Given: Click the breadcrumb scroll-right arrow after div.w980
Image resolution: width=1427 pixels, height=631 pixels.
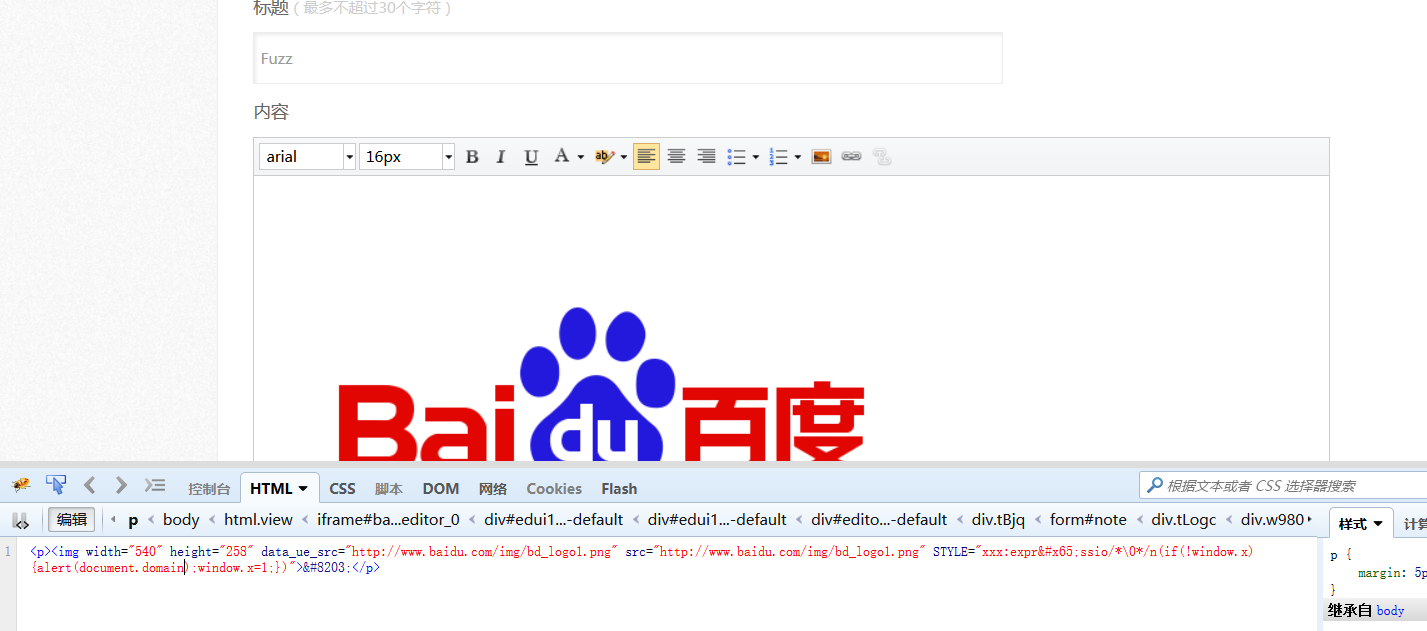Looking at the screenshot, I should [1310, 520].
